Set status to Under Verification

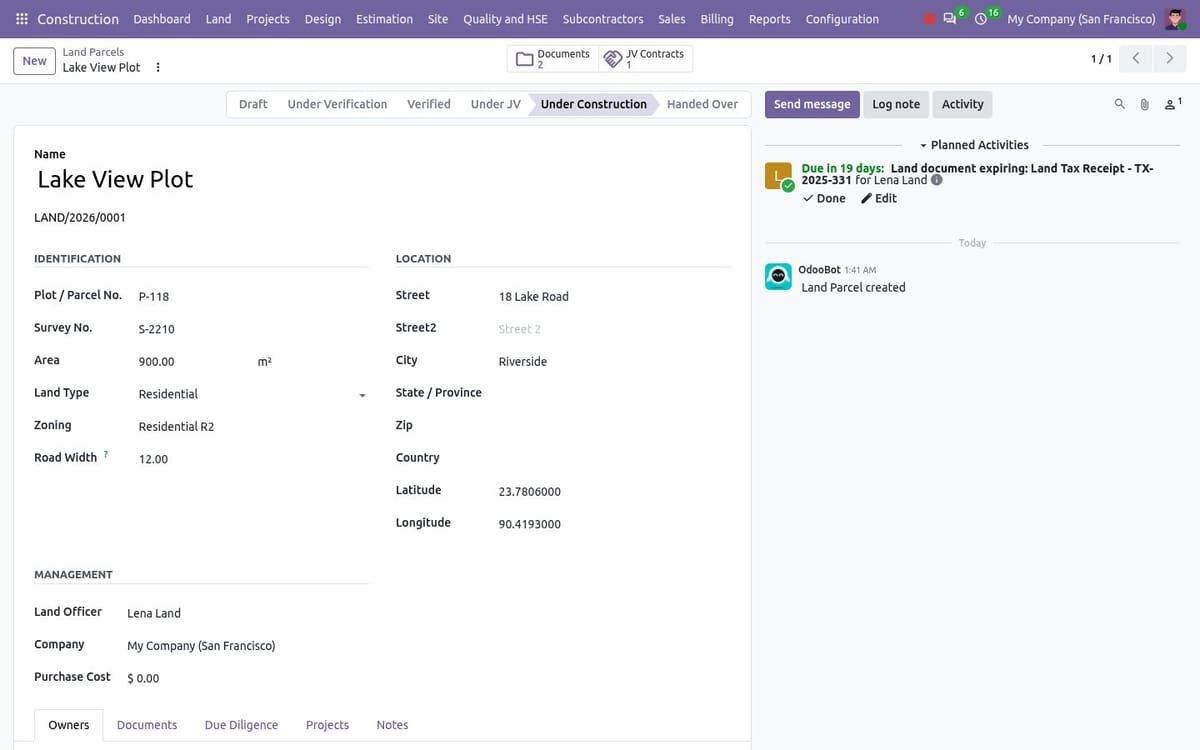pyautogui.click(x=337, y=104)
